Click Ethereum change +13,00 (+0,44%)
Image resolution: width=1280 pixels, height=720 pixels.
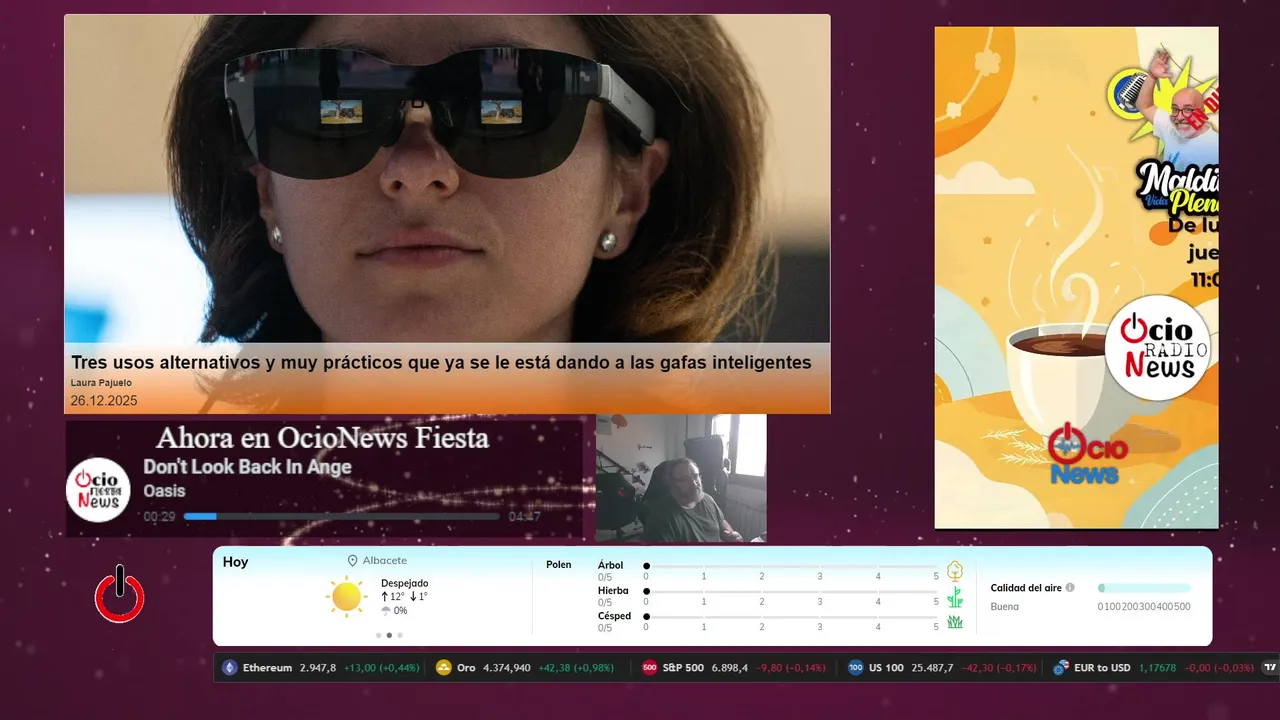point(382,668)
